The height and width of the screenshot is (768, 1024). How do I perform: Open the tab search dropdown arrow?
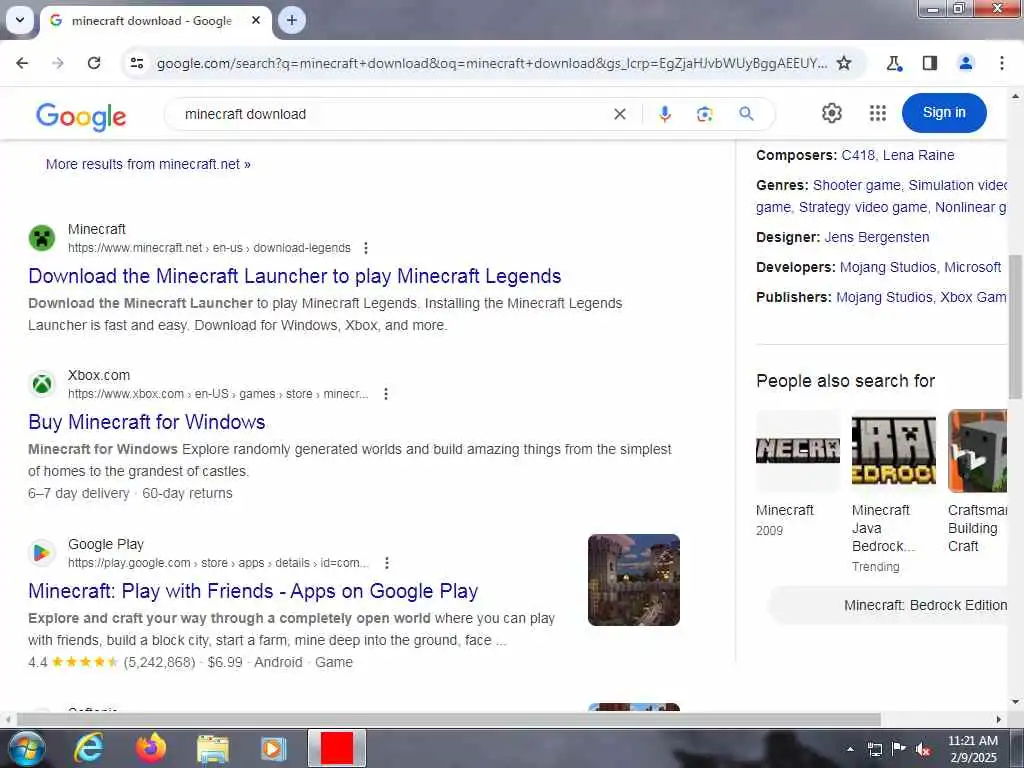pos(20,20)
